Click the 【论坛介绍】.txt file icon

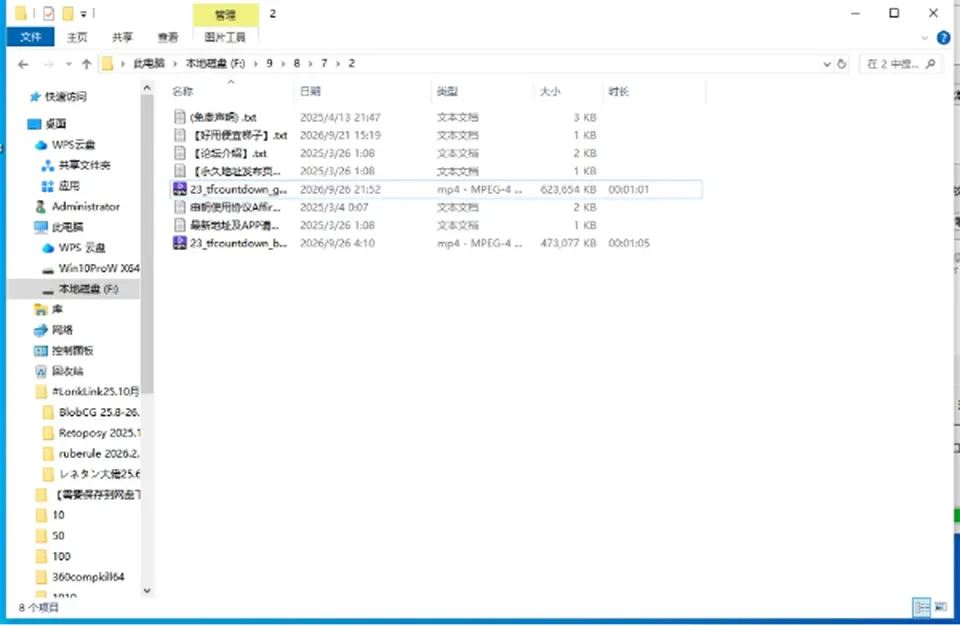pyautogui.click(x=179, y=153)
